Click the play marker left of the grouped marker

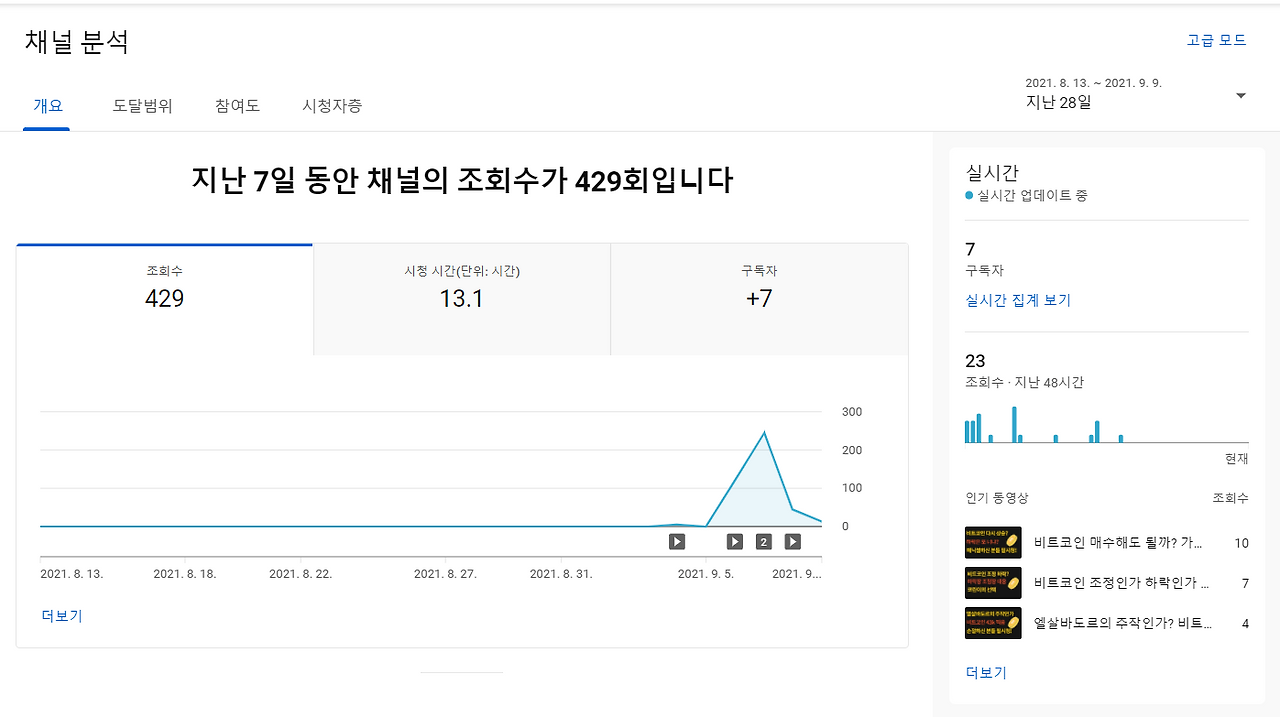(x=734, y=541)
